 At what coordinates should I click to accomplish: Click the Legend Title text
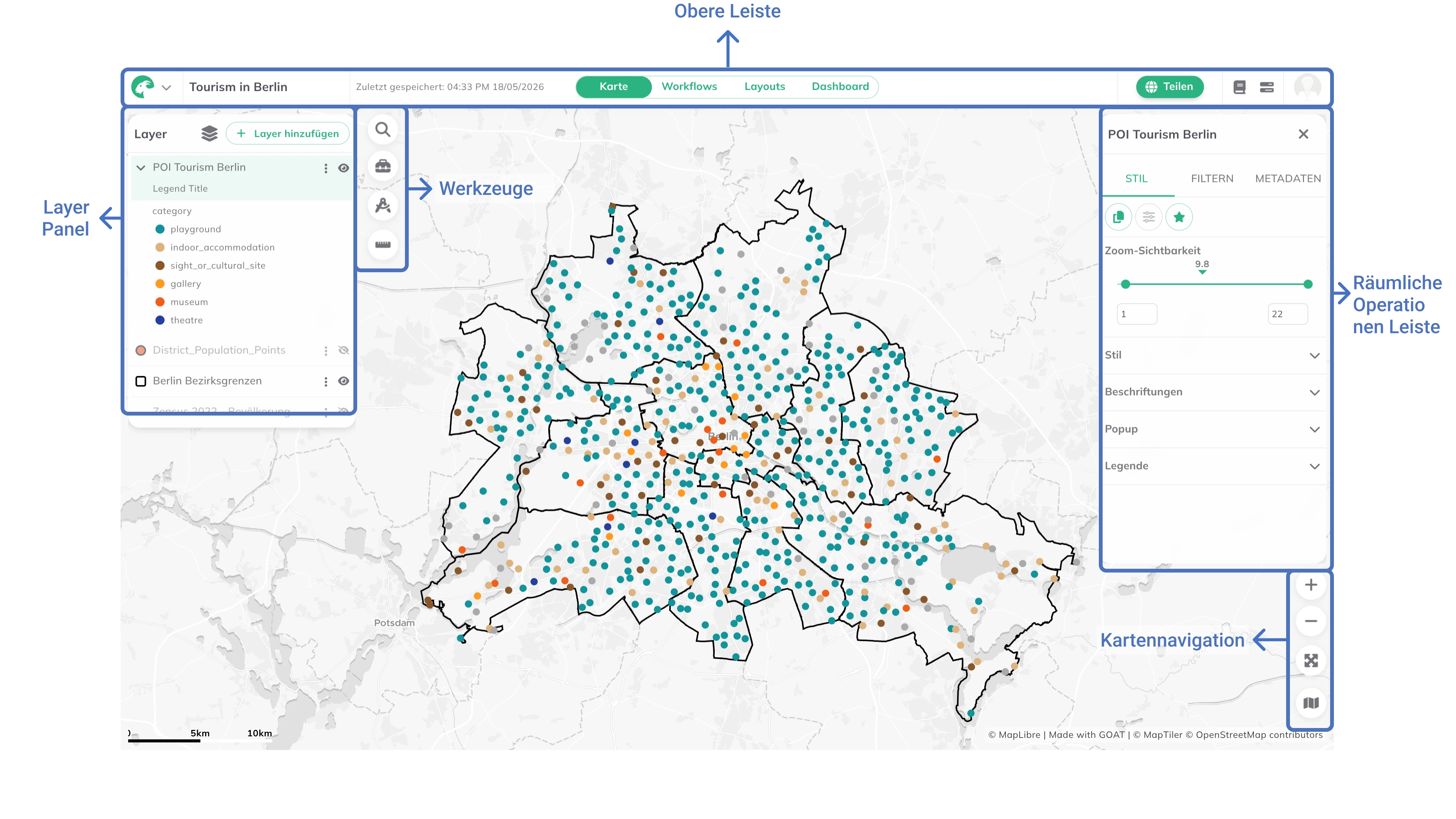pos(180,189)
